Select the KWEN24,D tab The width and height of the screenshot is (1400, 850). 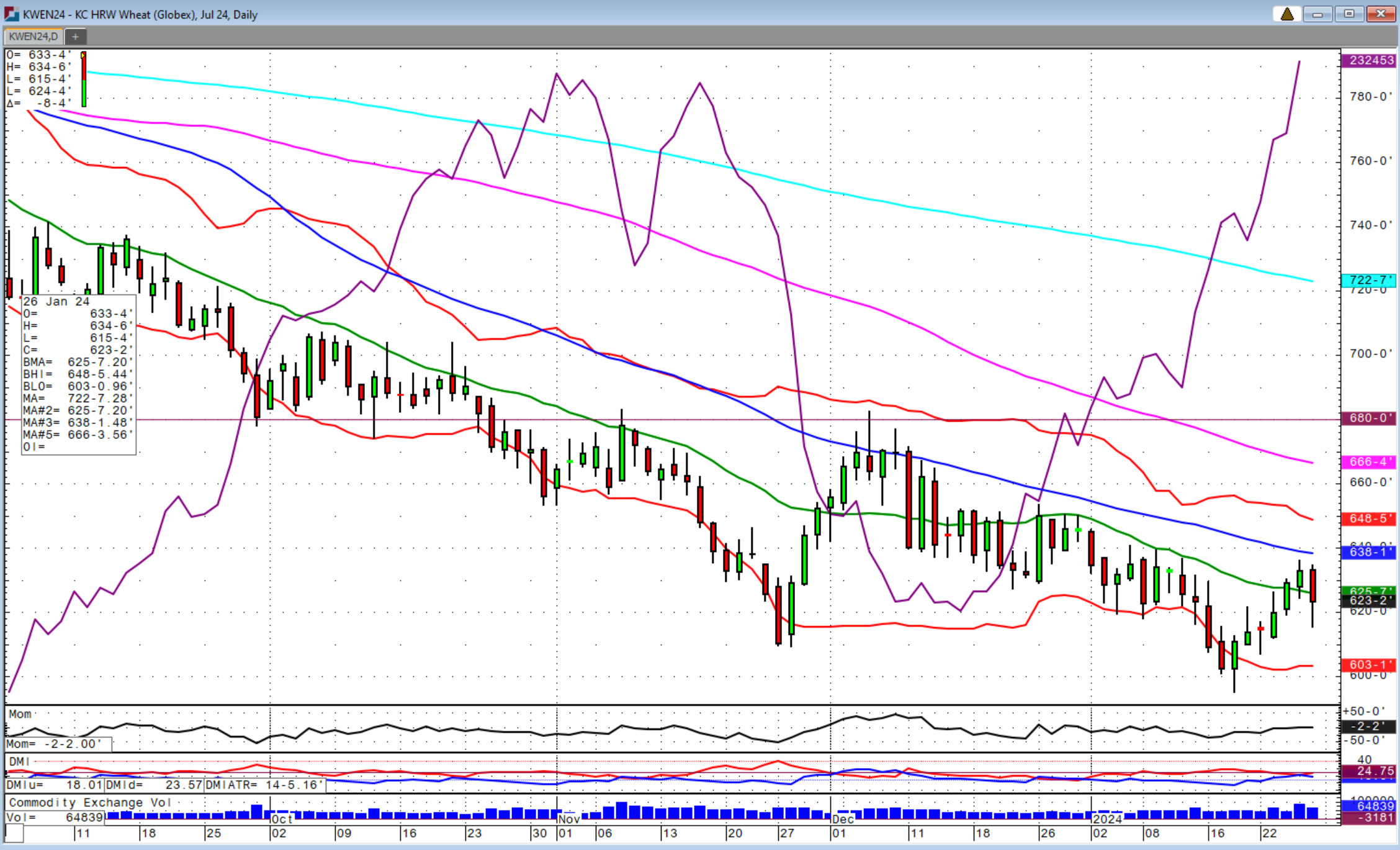[34, 37]
